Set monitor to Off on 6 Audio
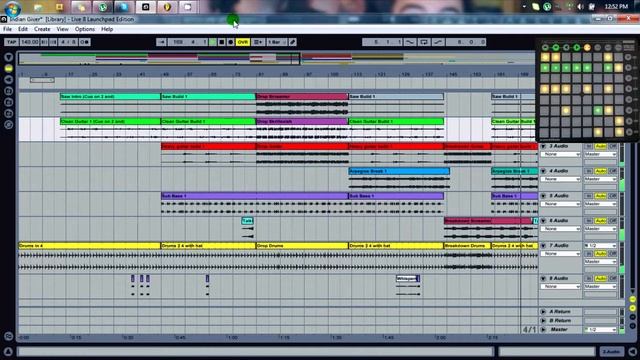This screenshot has width=640, height=360. tap(612, 221)
